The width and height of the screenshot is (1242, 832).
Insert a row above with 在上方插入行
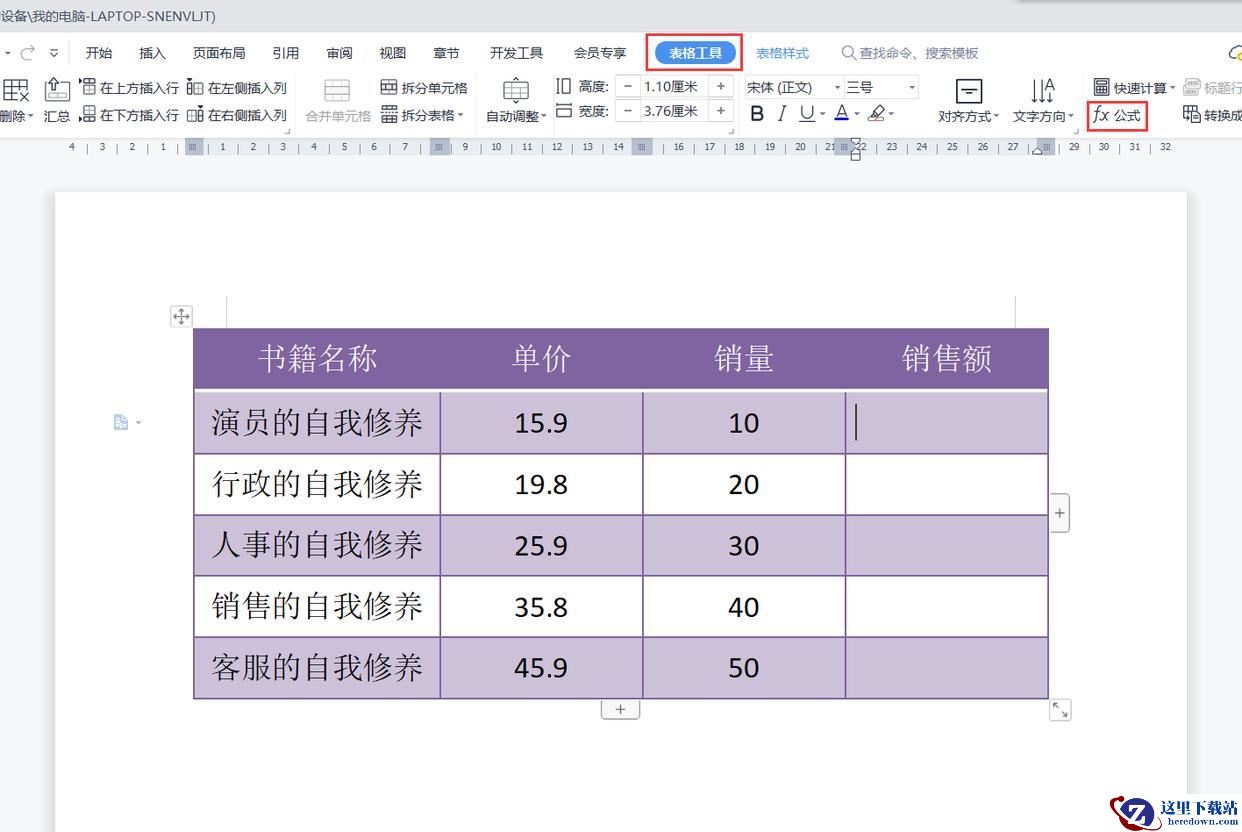[x=129, y=88]
